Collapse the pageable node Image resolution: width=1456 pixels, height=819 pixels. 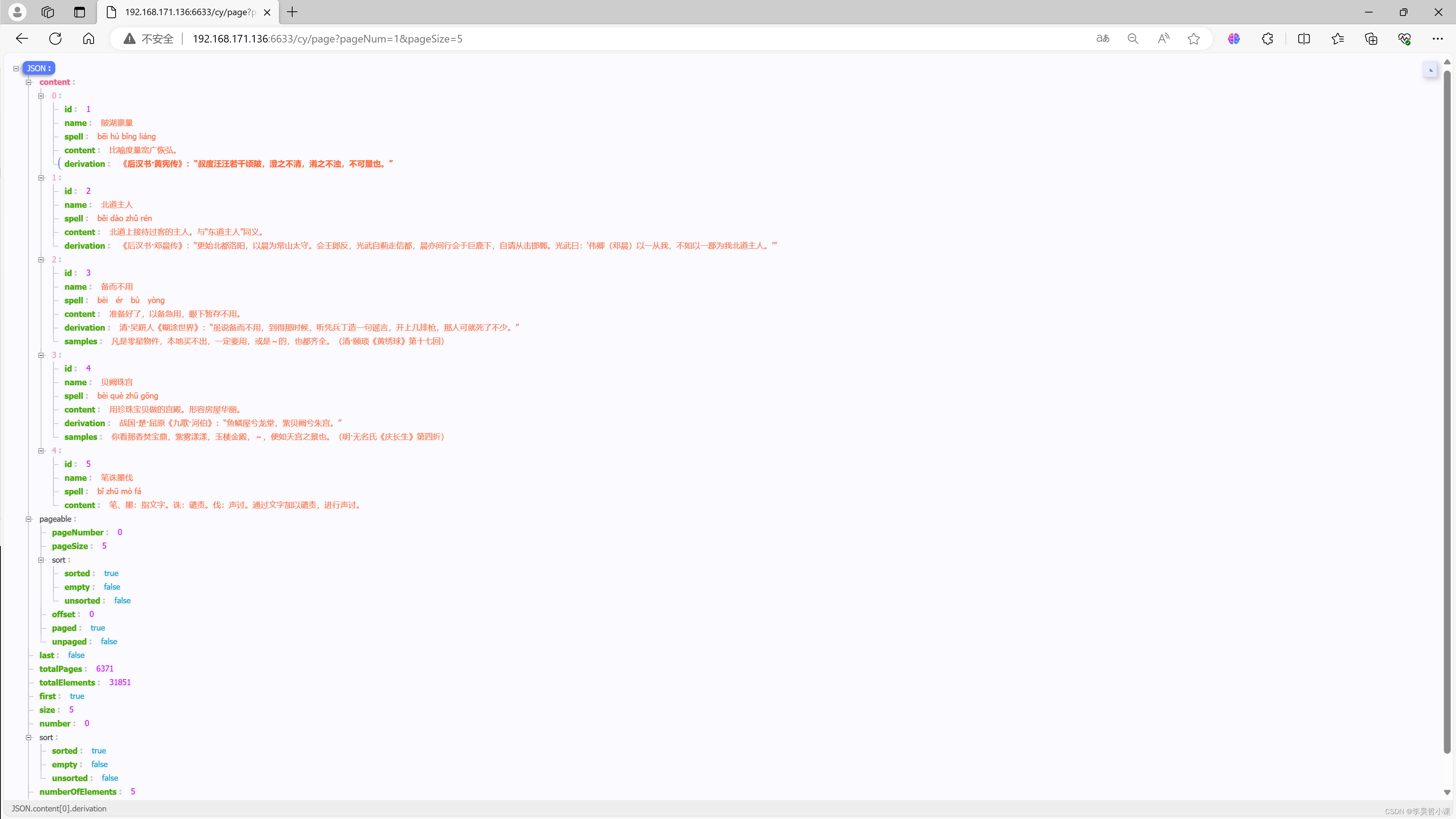(28, 519)
